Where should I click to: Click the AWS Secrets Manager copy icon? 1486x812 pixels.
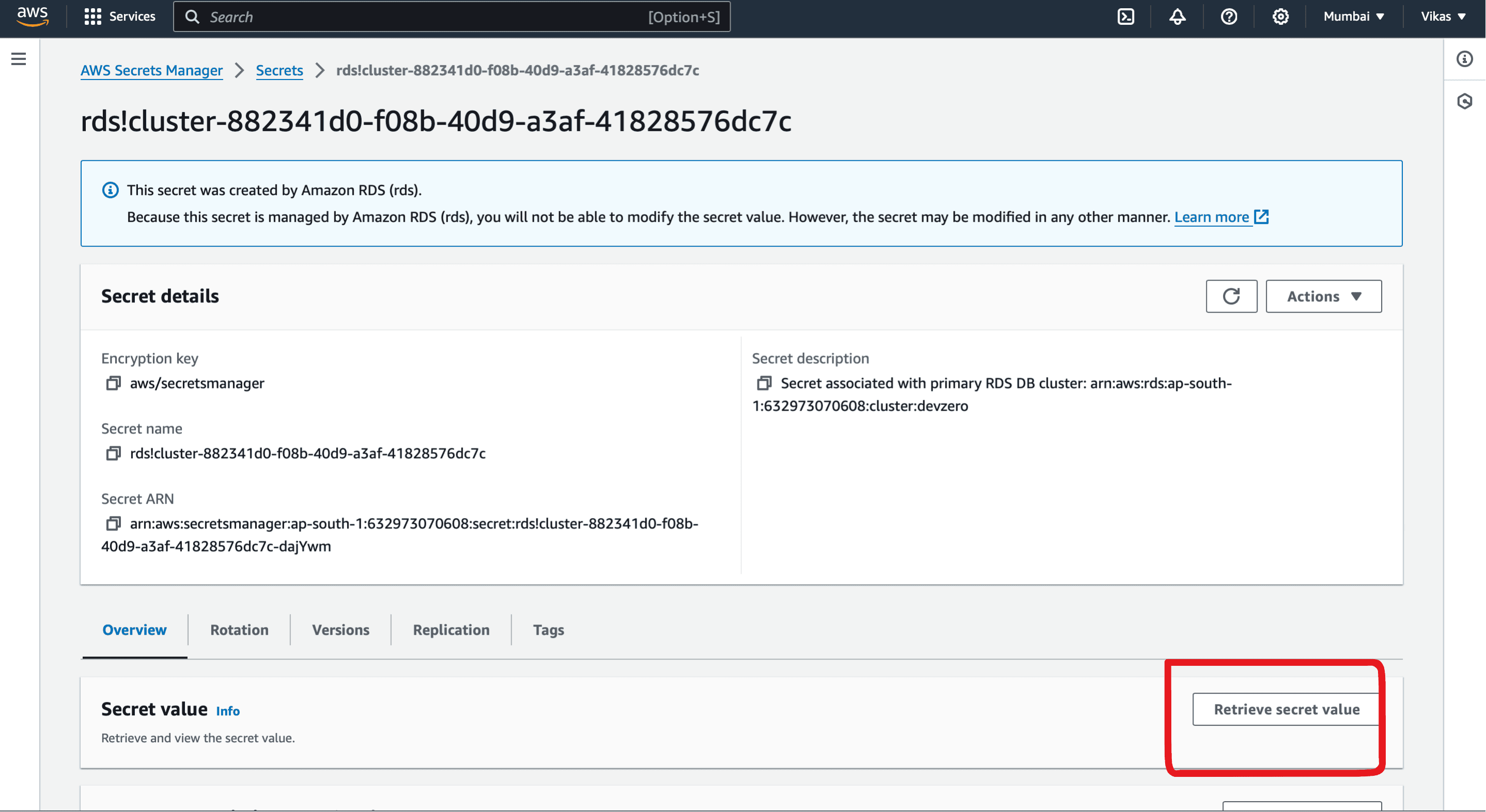(112, 383)
